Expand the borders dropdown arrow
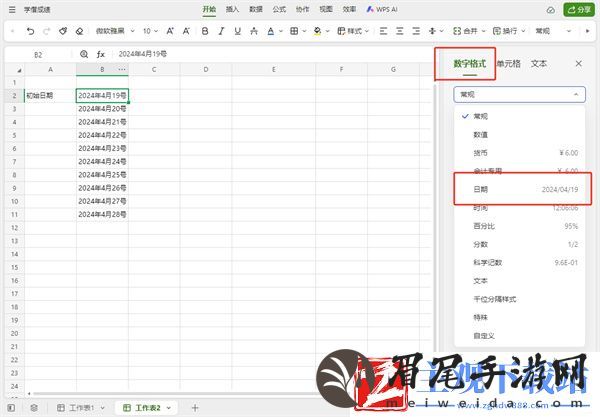This screenshot has width=600, height=417. click(304, 31)
